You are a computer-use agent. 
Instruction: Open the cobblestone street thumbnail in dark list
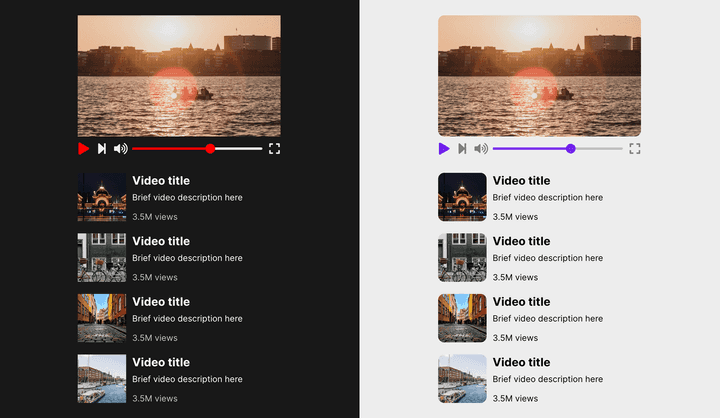tap(102, 318)
